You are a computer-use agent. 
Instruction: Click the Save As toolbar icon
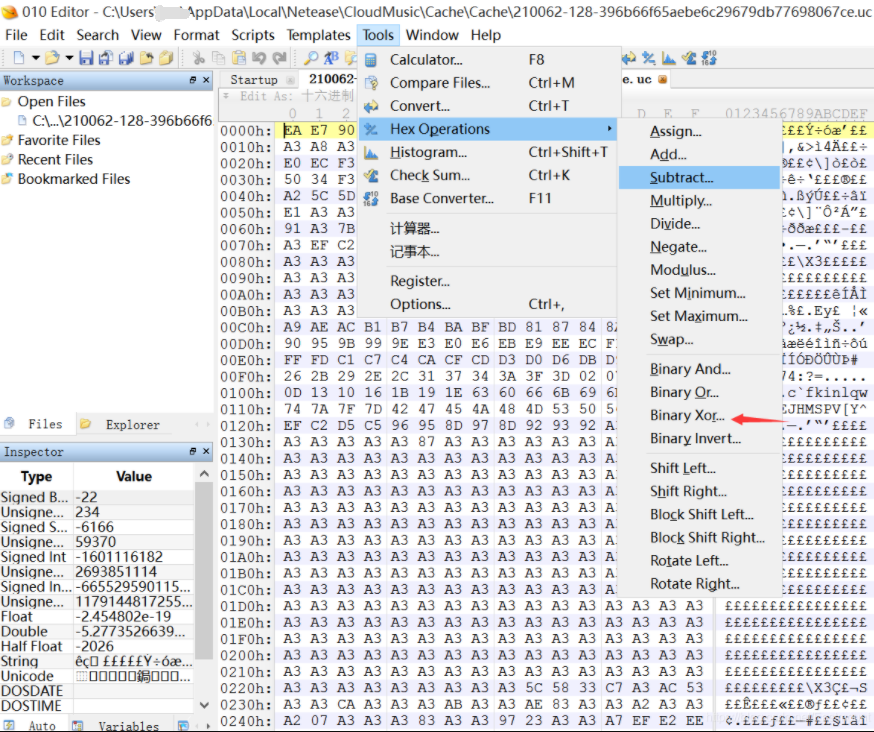point(106,58)
